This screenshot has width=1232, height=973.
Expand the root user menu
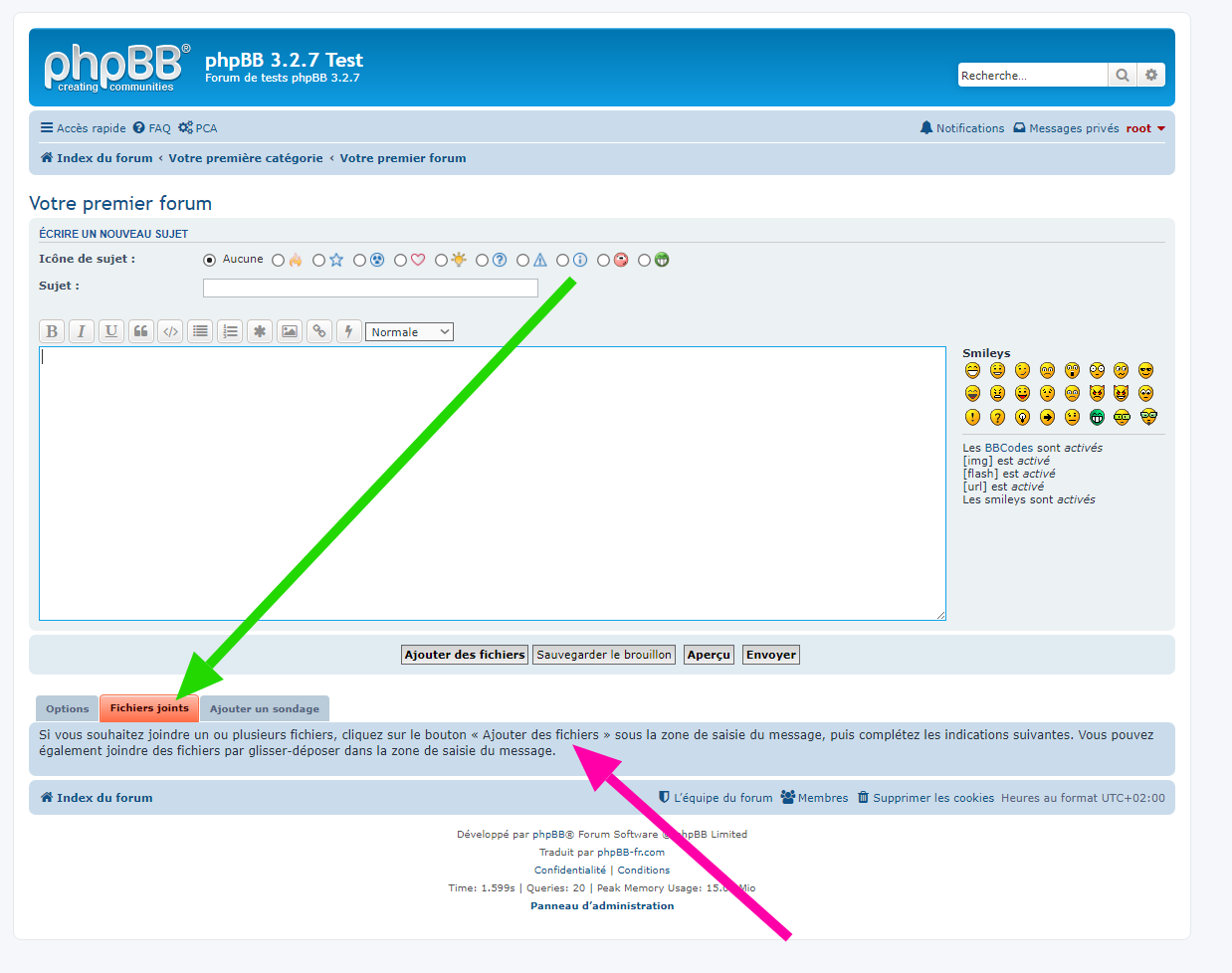coord(1145,128)
